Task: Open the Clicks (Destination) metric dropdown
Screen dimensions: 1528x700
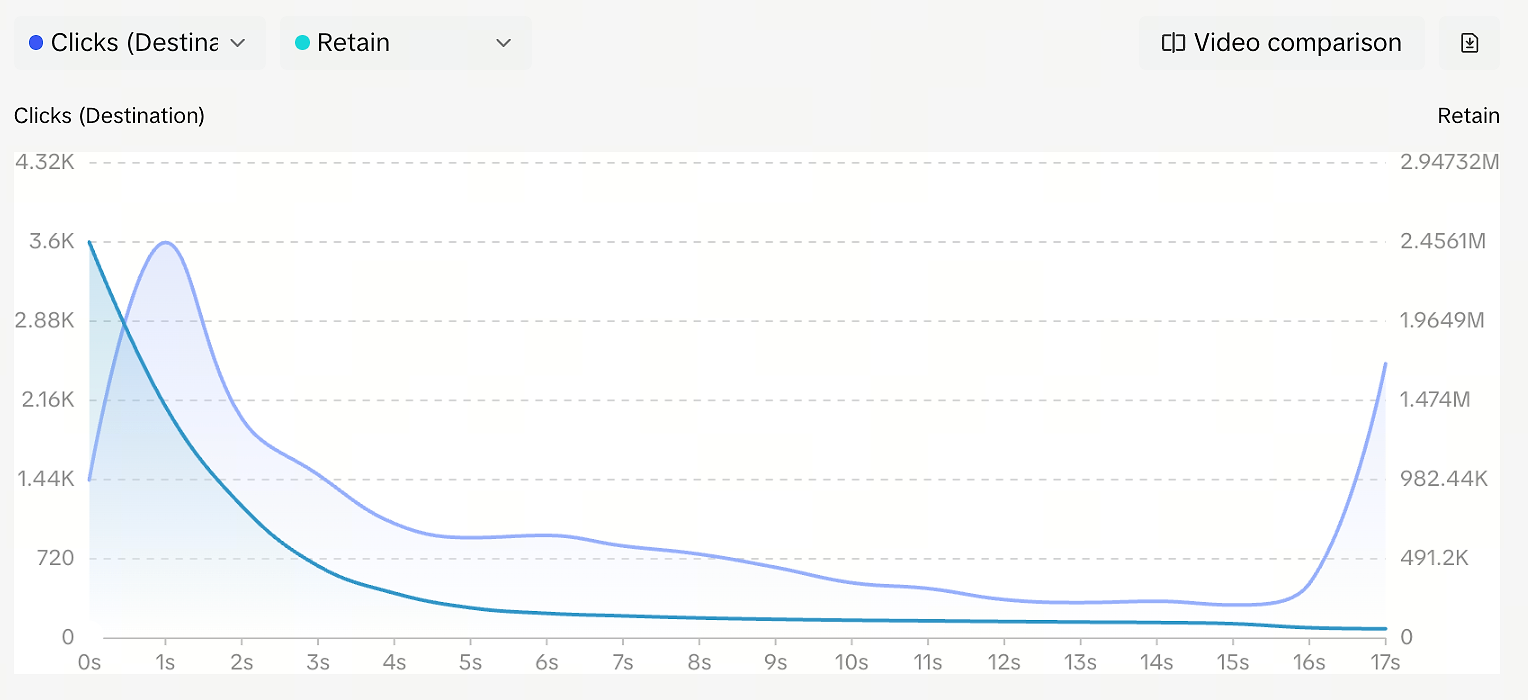Action: coord(140,43)
